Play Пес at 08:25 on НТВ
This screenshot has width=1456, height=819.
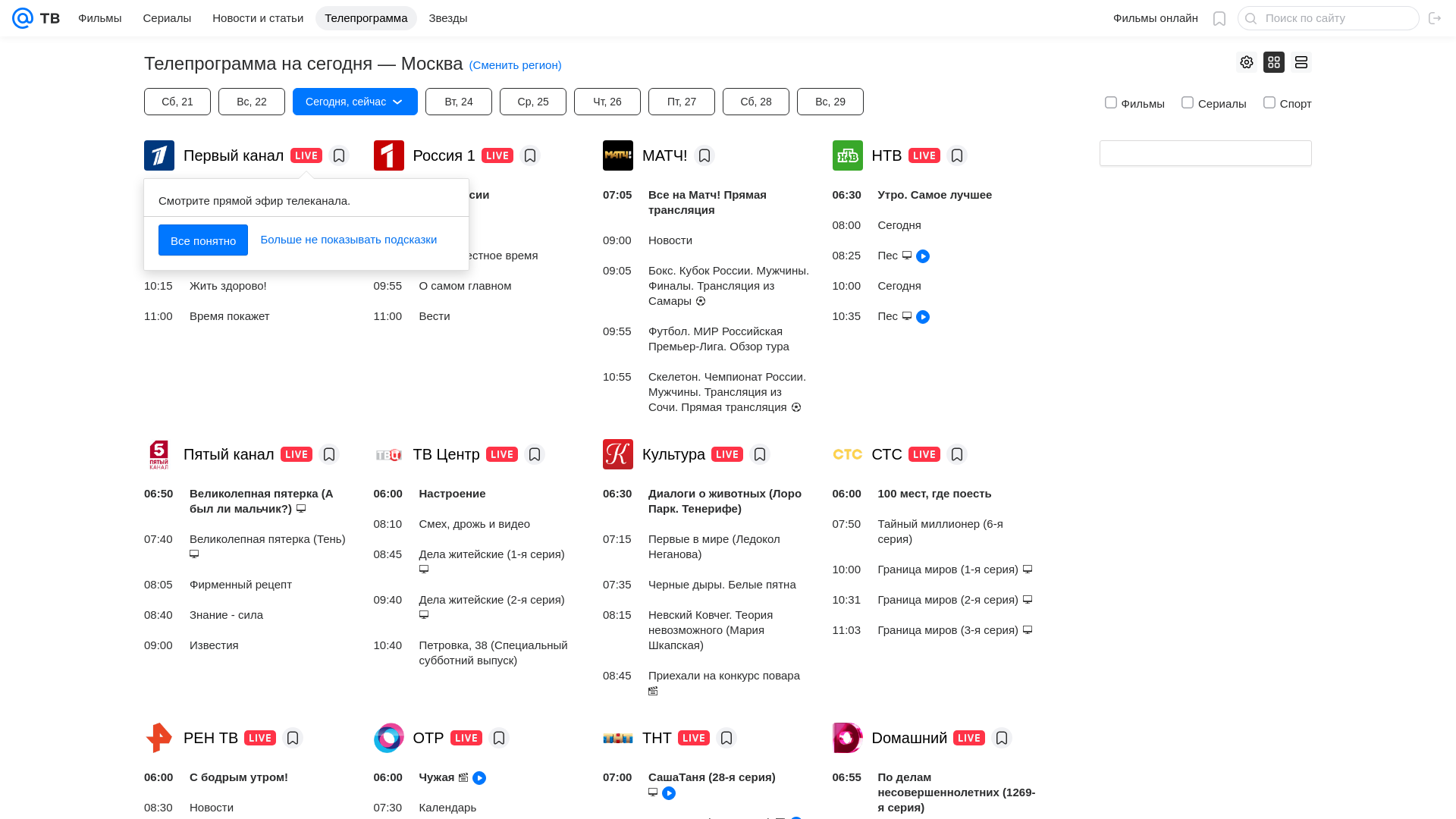coord(923,256)
